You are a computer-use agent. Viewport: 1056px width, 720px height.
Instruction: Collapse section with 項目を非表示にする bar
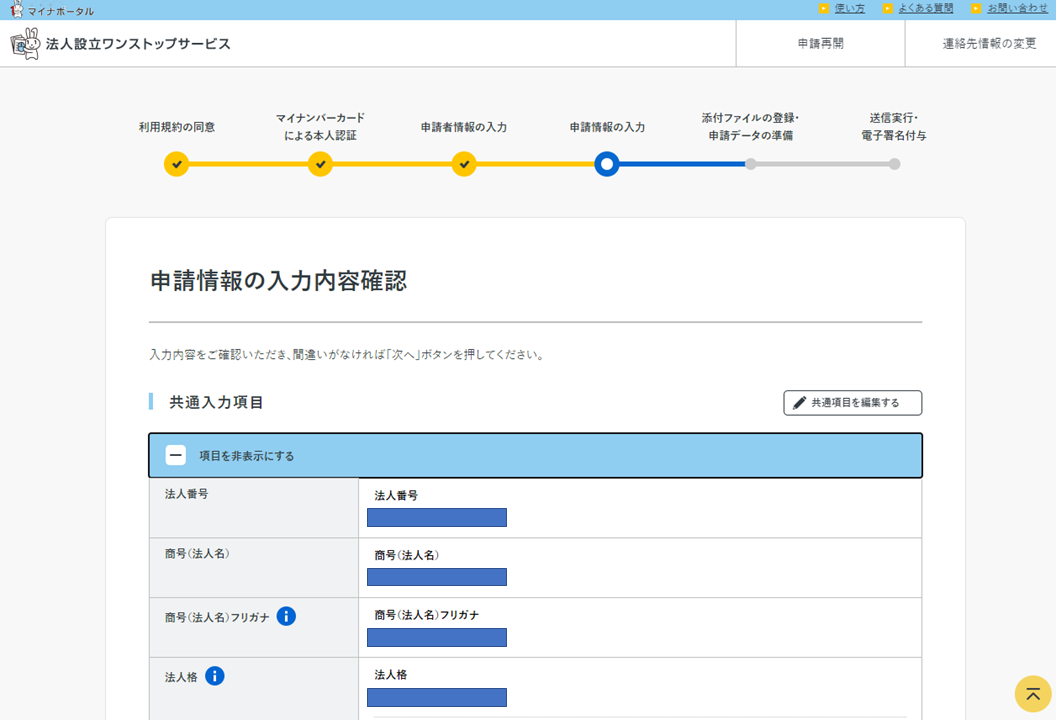[535, 456]
